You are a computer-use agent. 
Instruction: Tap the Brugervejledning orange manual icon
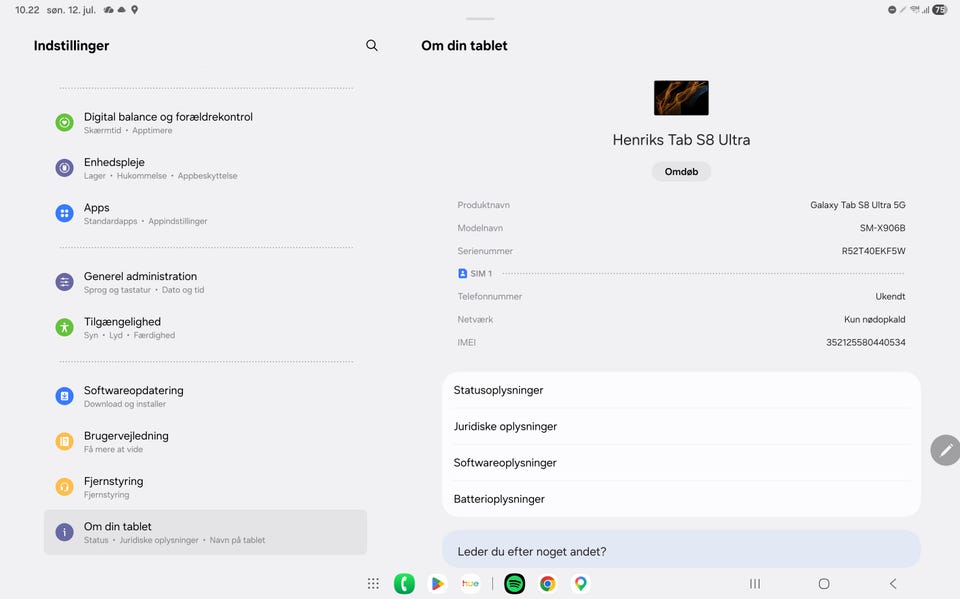point(64,441)
